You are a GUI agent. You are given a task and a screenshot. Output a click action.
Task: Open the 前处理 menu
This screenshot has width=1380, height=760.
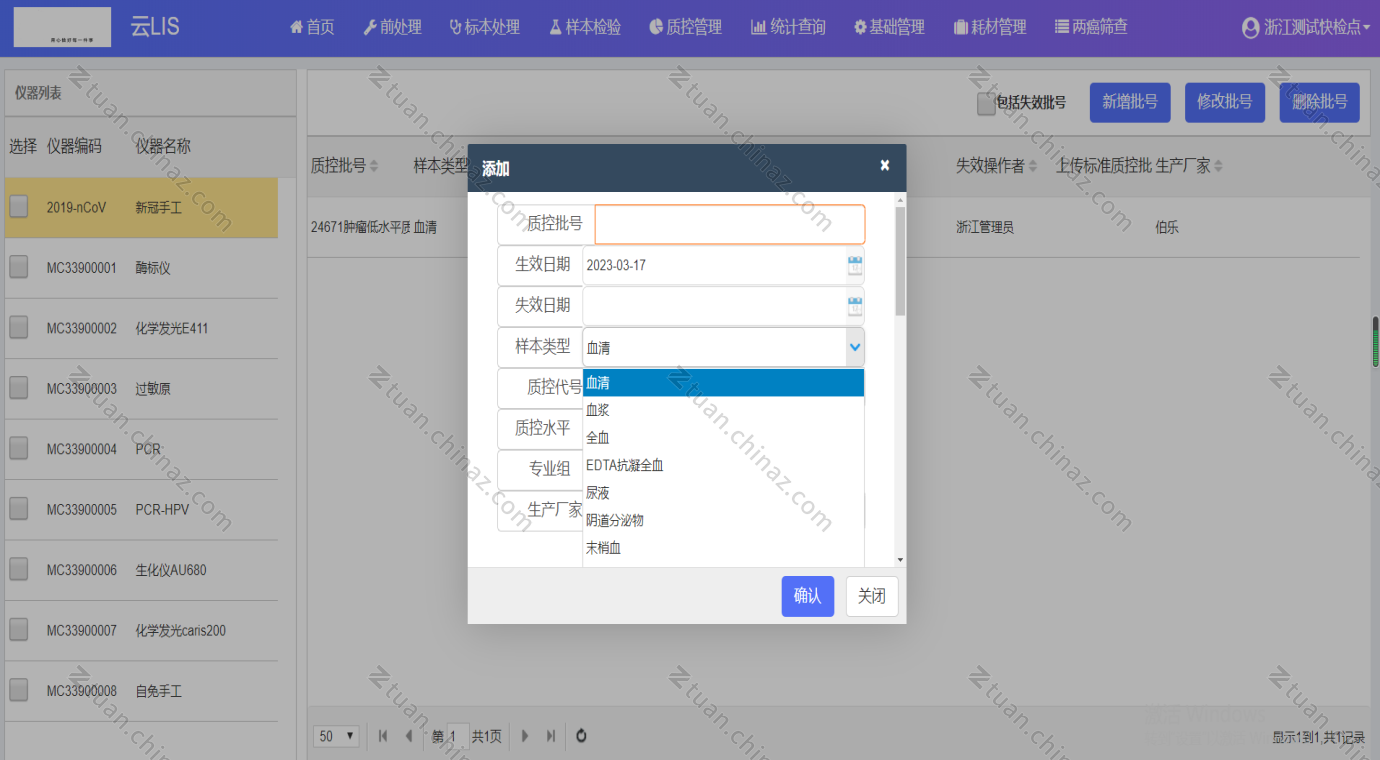tap(392, 27)
